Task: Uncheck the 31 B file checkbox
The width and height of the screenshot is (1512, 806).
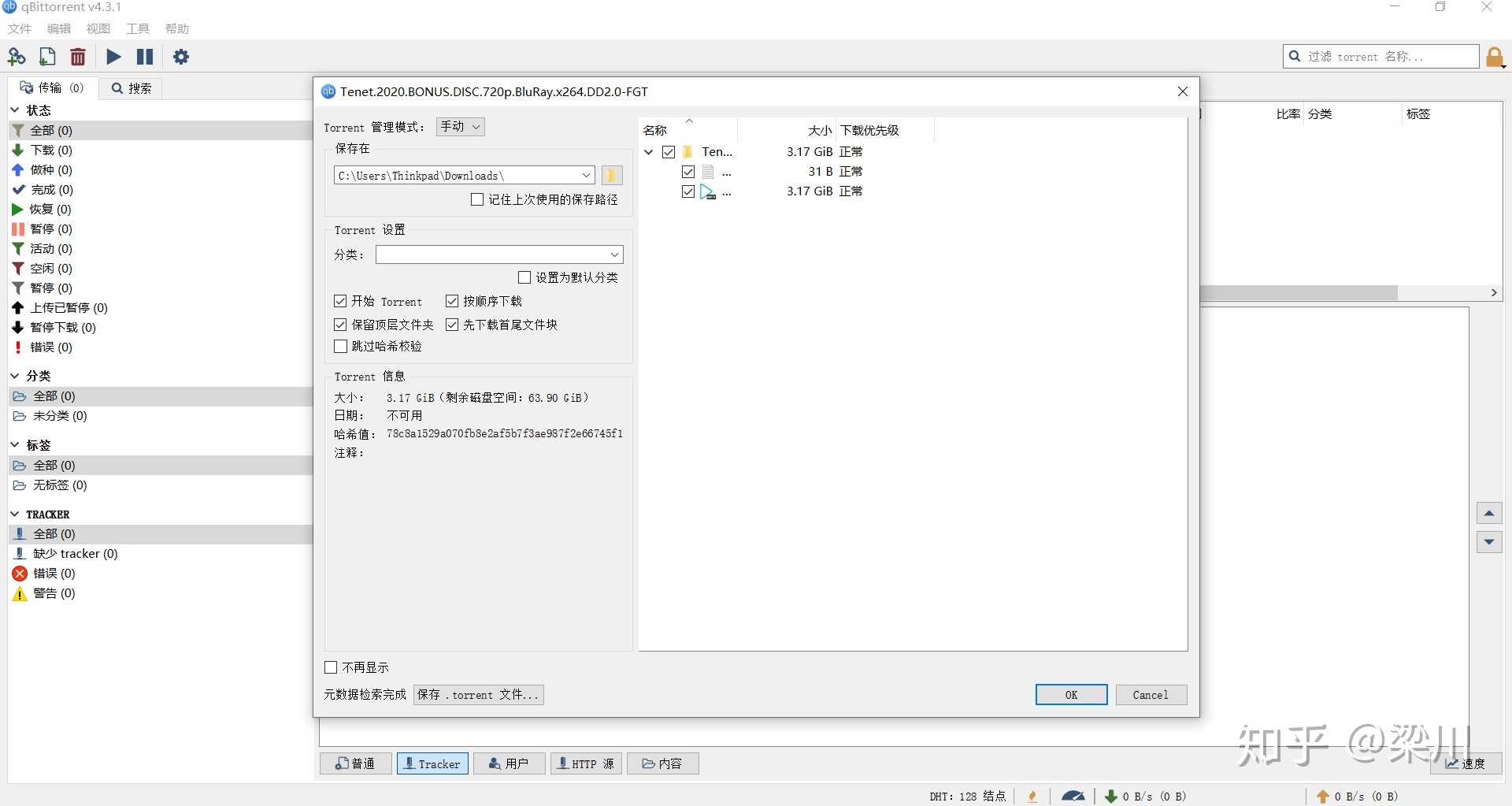Action: [688, 171]
